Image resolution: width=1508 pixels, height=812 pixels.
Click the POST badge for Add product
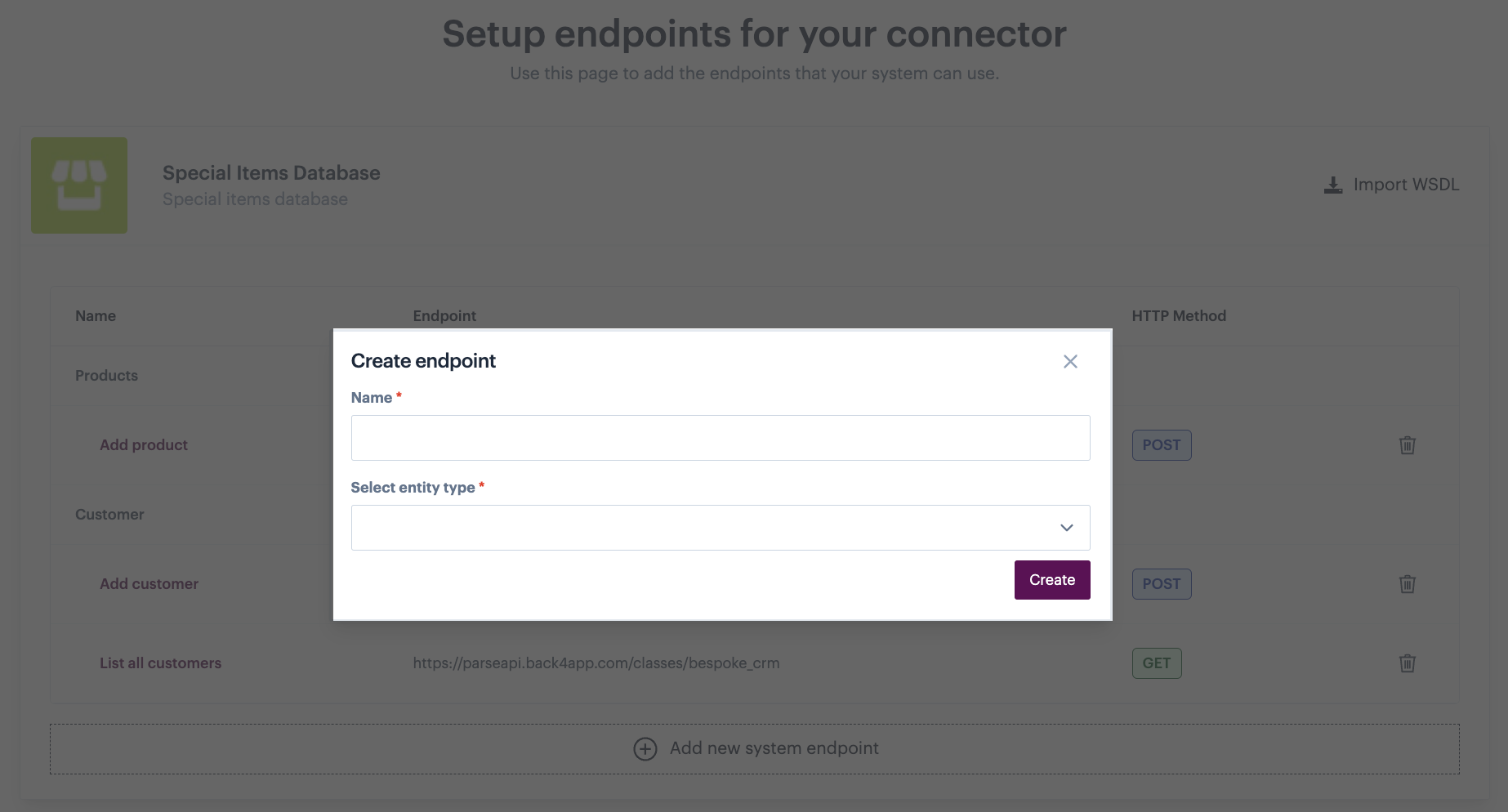coord(1162,445)
